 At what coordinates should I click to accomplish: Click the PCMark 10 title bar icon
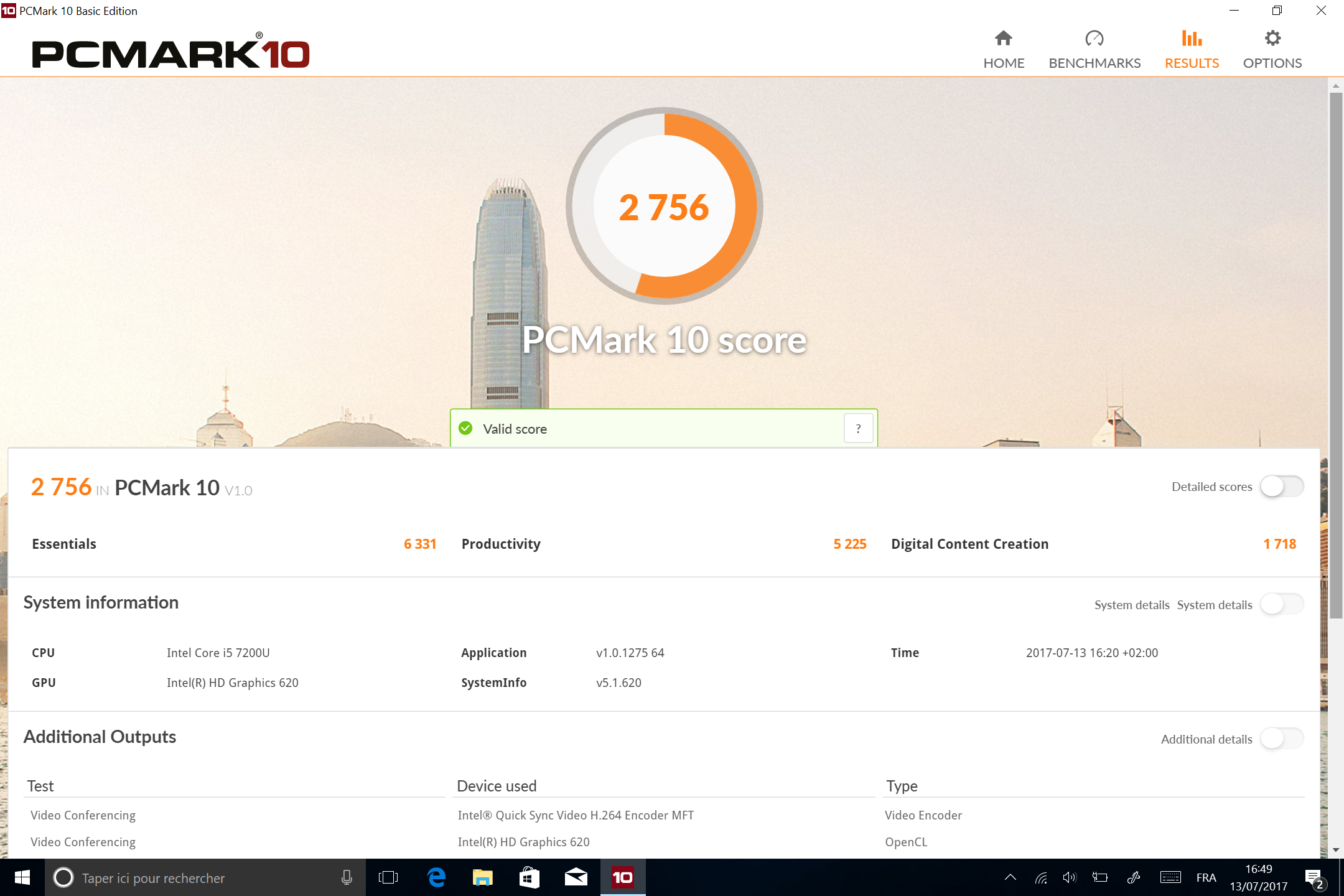coord(8,11)
